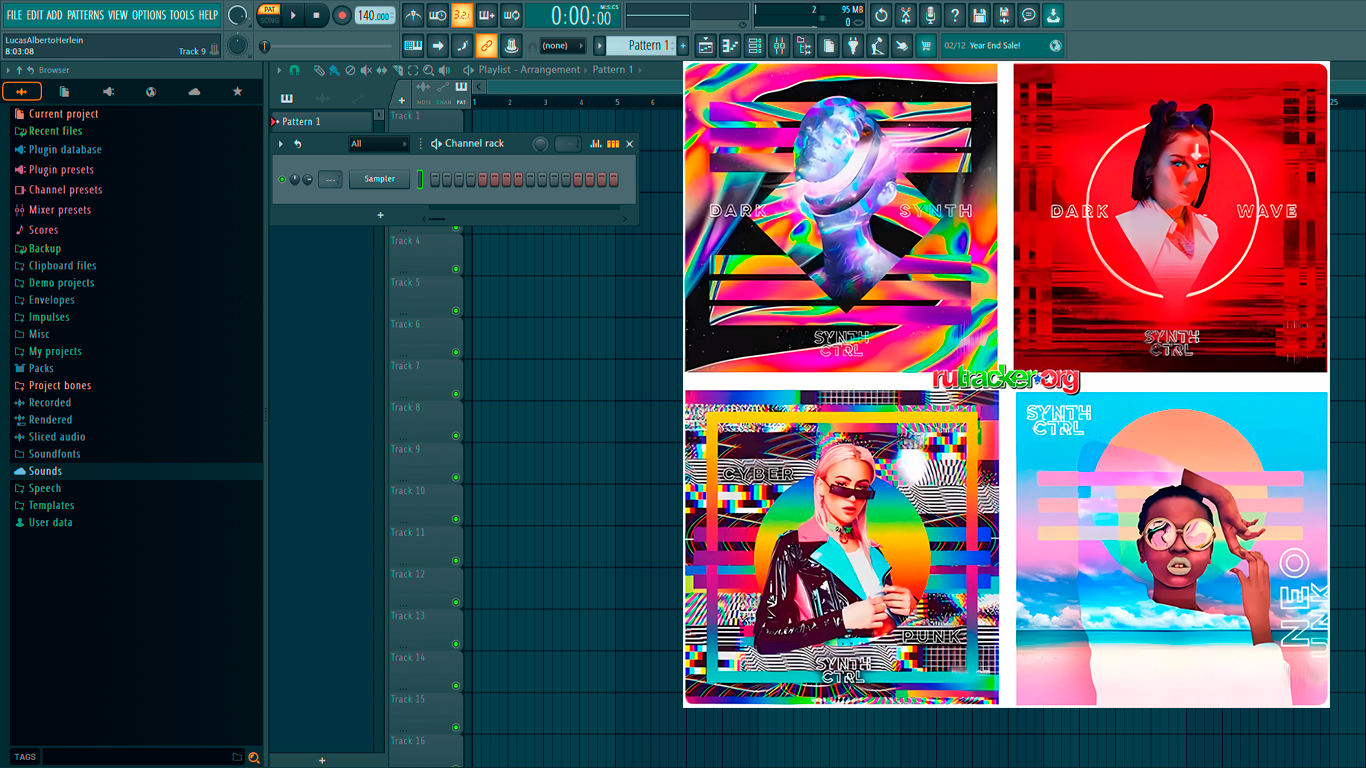Click the Play transport button
Viewport: 1366px width, 768px height.
(x=293, y=15)
